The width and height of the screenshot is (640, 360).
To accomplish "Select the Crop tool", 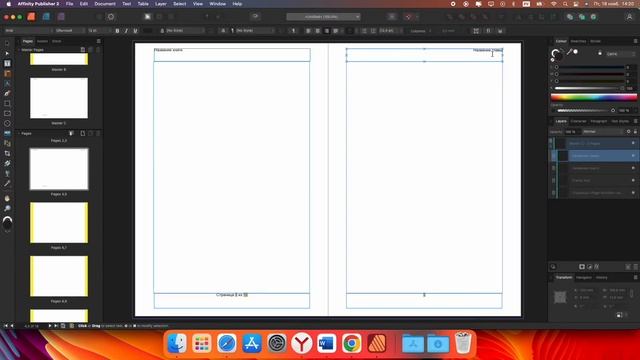I will point(7,153).
